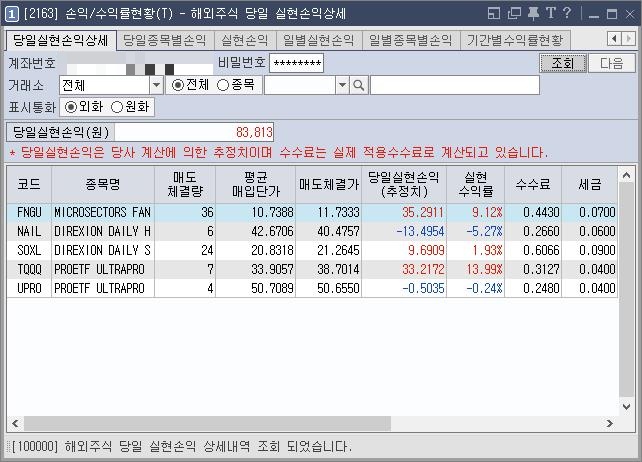Click the 비밀번호 password field
This screenshot has width=642, height=462.
coord(296,63)
